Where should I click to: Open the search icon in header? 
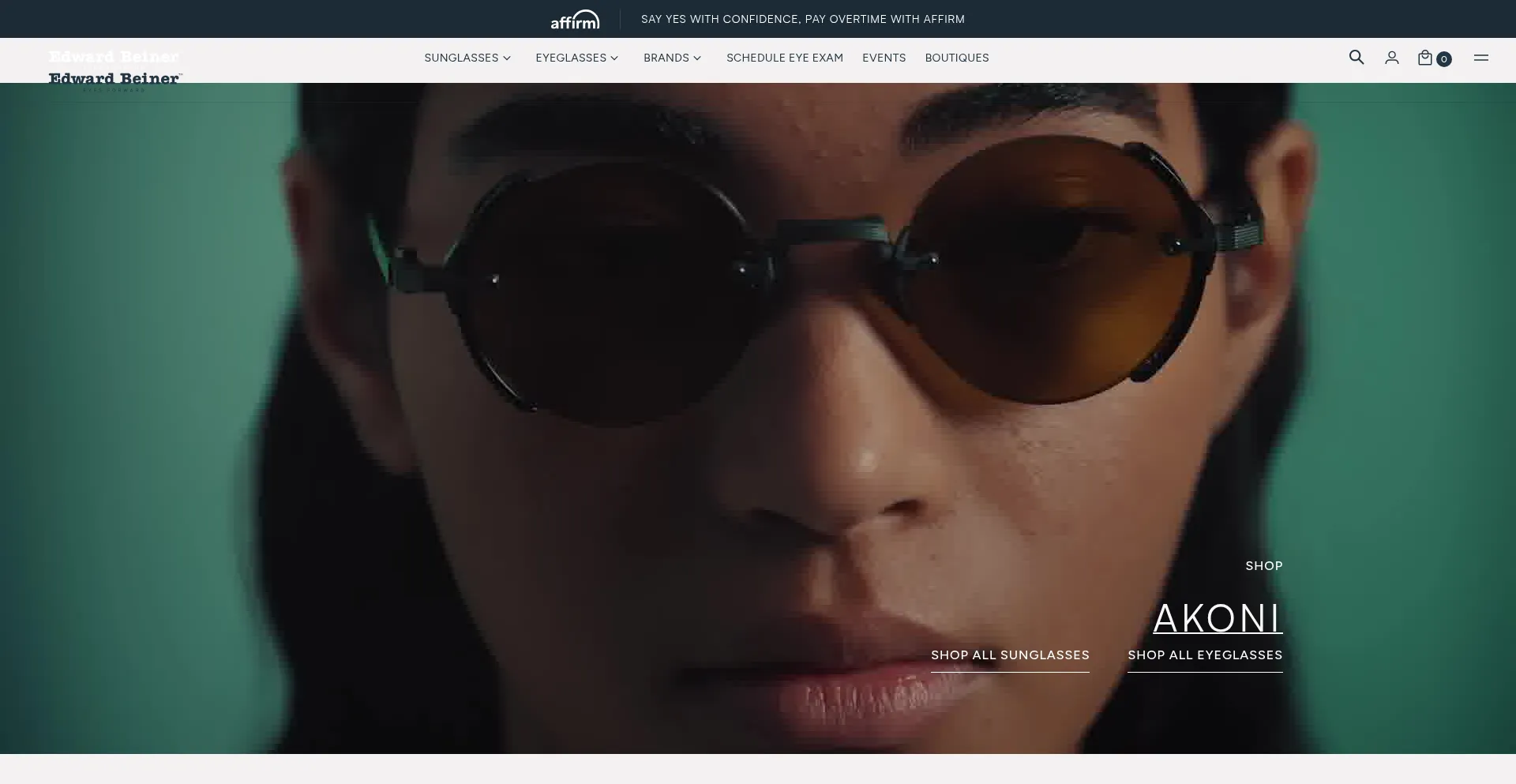(1357, 57)
